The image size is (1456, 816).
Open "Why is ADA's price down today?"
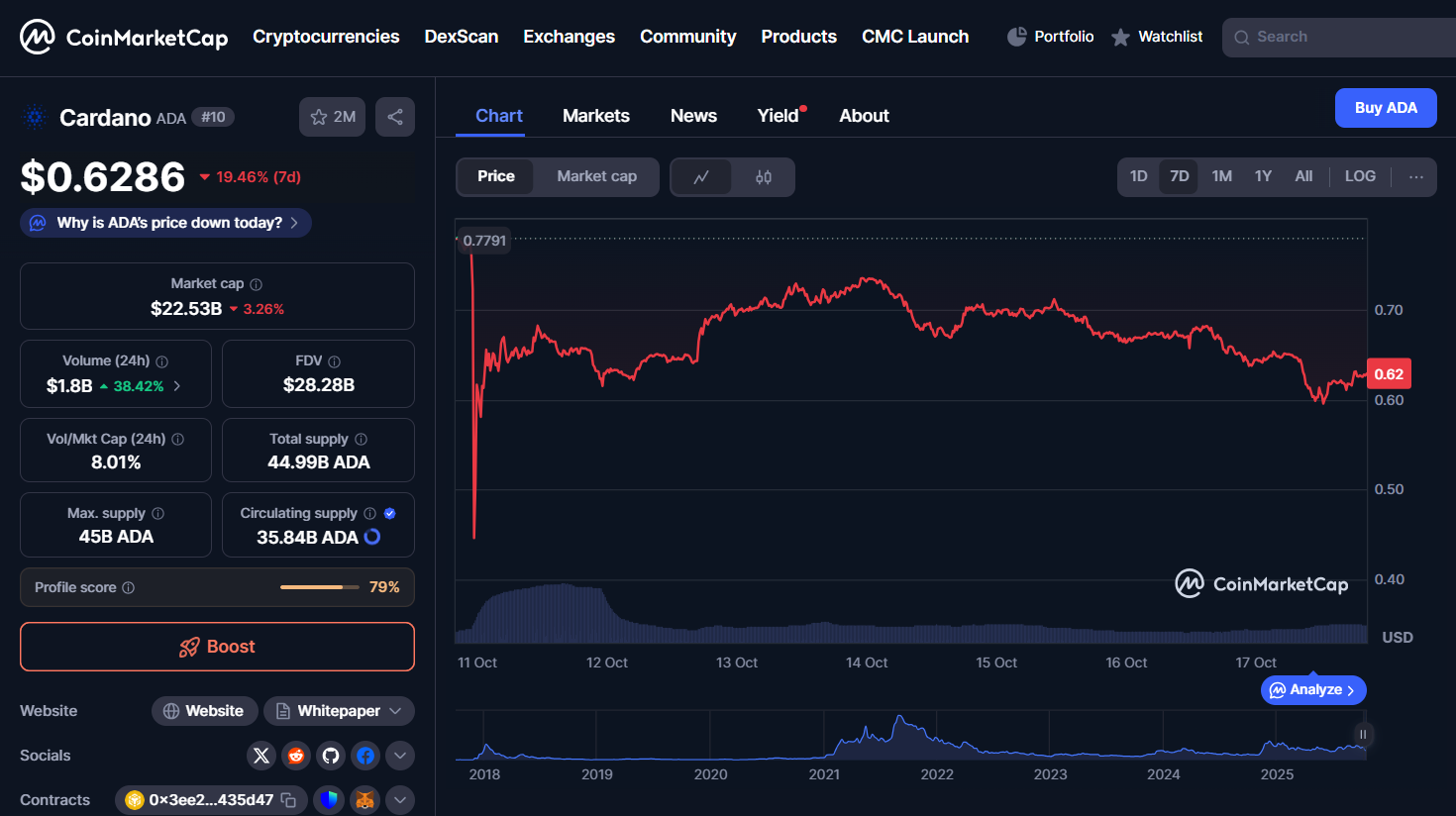tap(166, 223)
